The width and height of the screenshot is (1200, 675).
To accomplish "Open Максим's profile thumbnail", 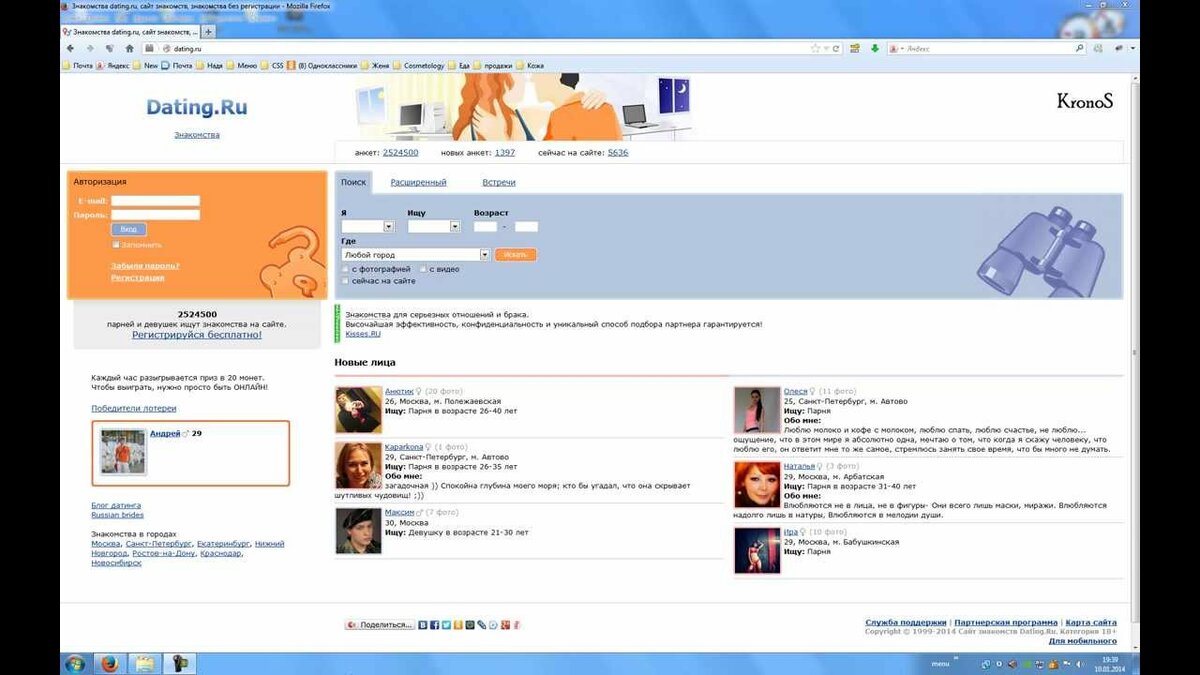I will point(358,530).
